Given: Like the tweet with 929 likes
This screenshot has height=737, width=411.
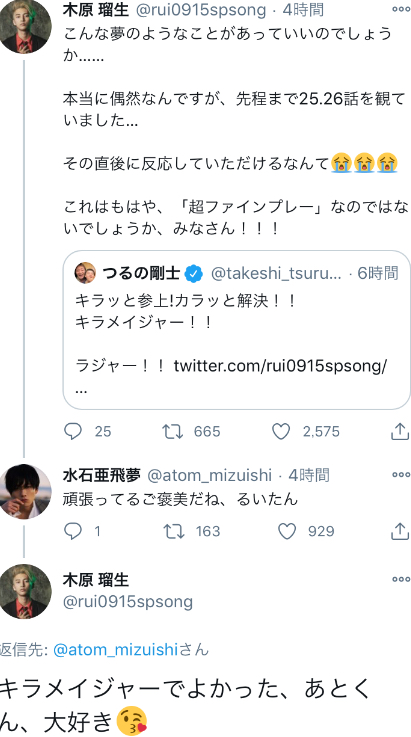Looking at the screenshot, I should (x=287, y=531).
